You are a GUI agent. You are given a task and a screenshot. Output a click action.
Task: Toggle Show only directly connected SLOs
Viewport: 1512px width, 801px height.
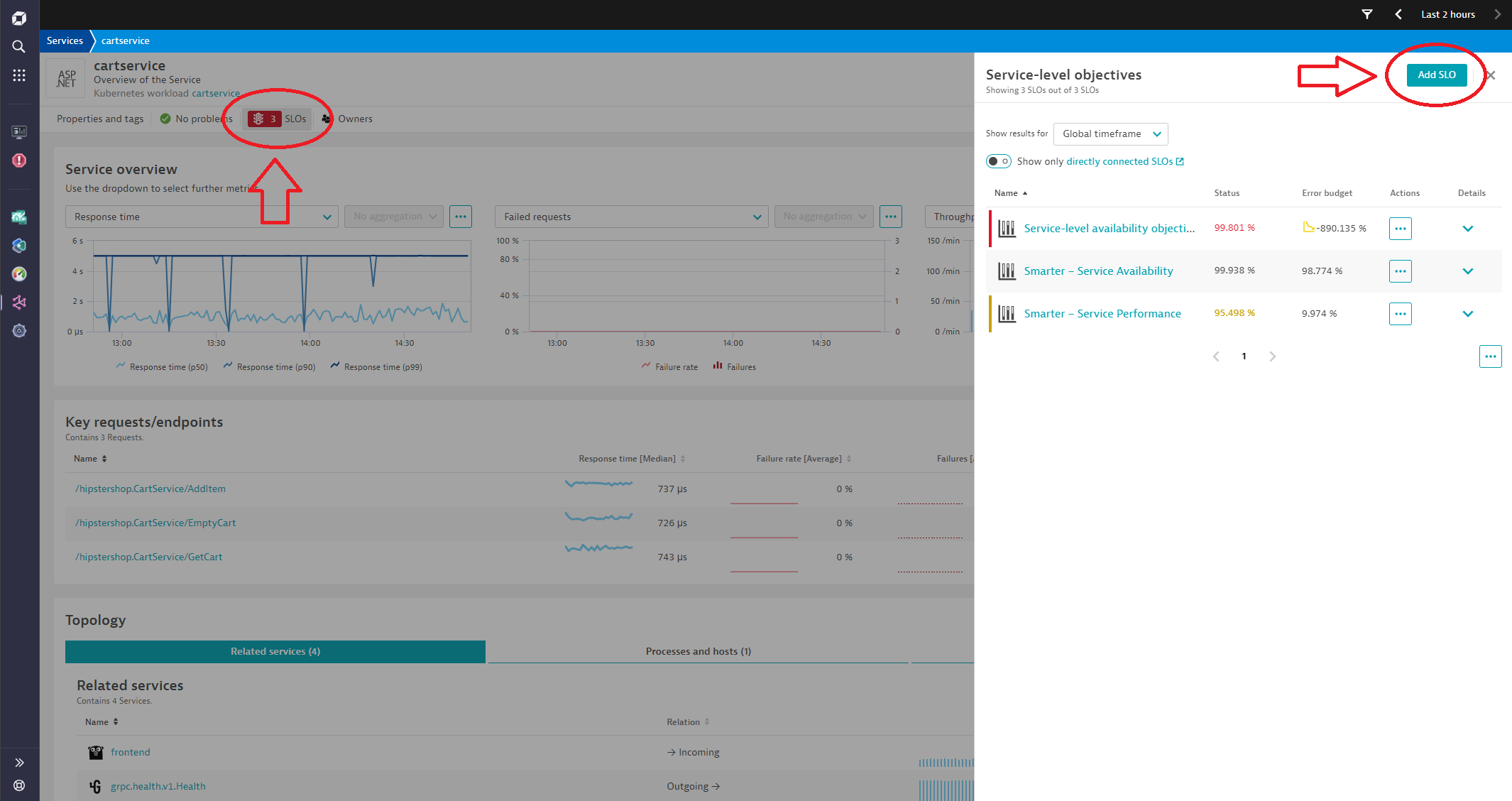[x=999, y=161]
